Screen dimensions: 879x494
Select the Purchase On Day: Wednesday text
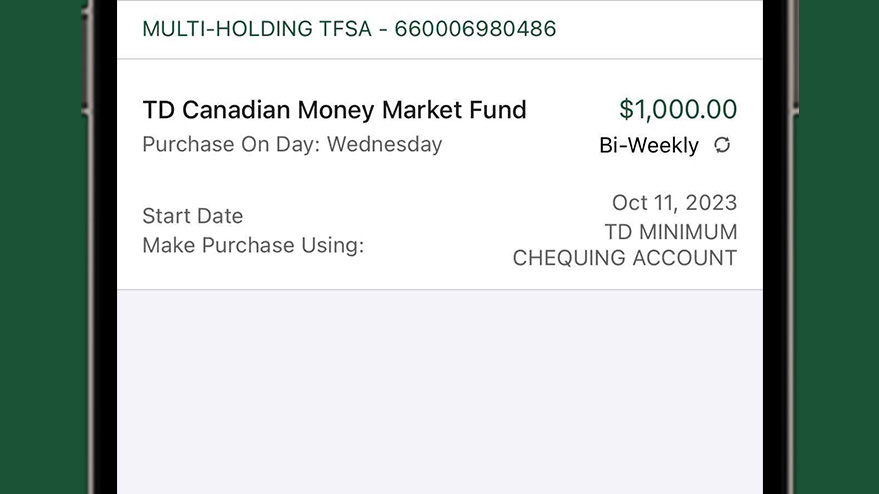point(292,145)
